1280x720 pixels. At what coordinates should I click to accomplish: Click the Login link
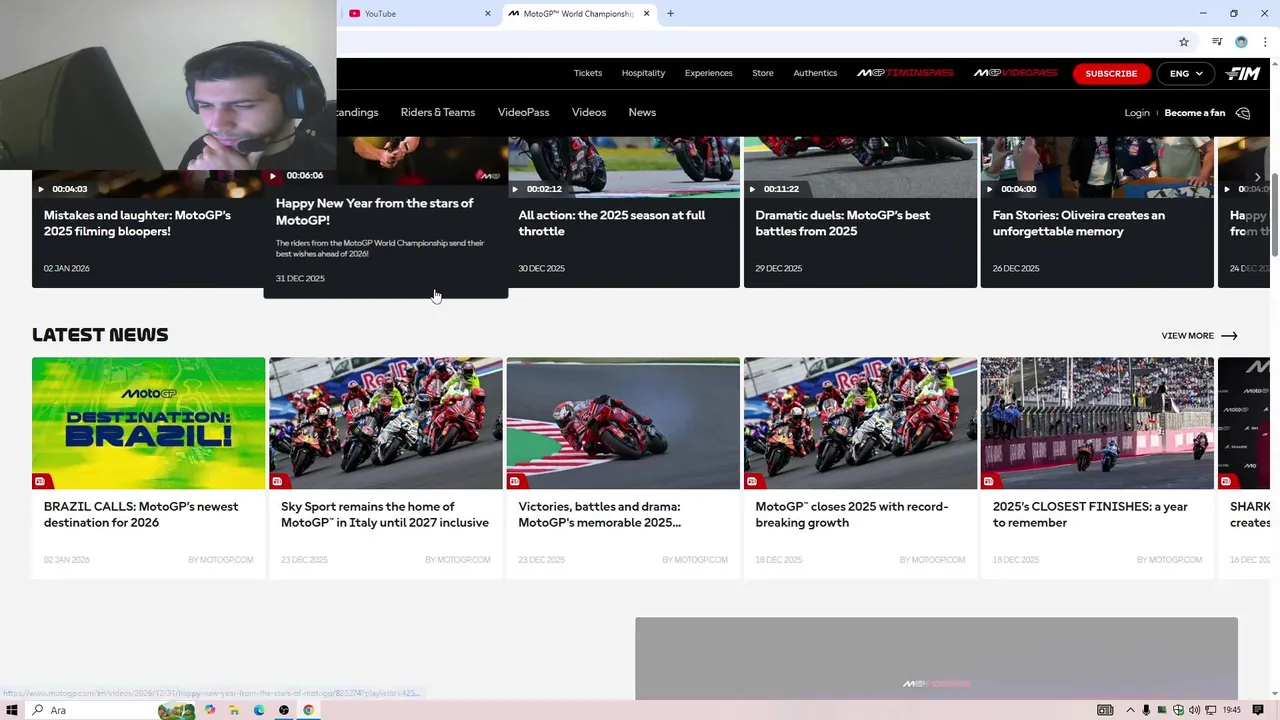pyautogui.click(x=1137, y=113)
